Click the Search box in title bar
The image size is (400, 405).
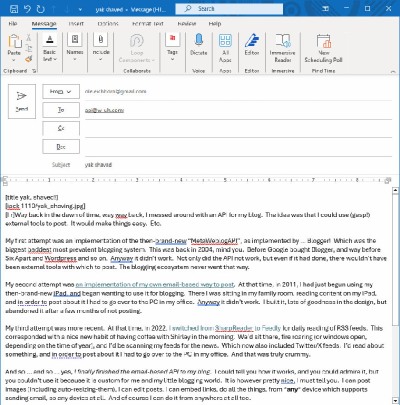tap(229, 9)
